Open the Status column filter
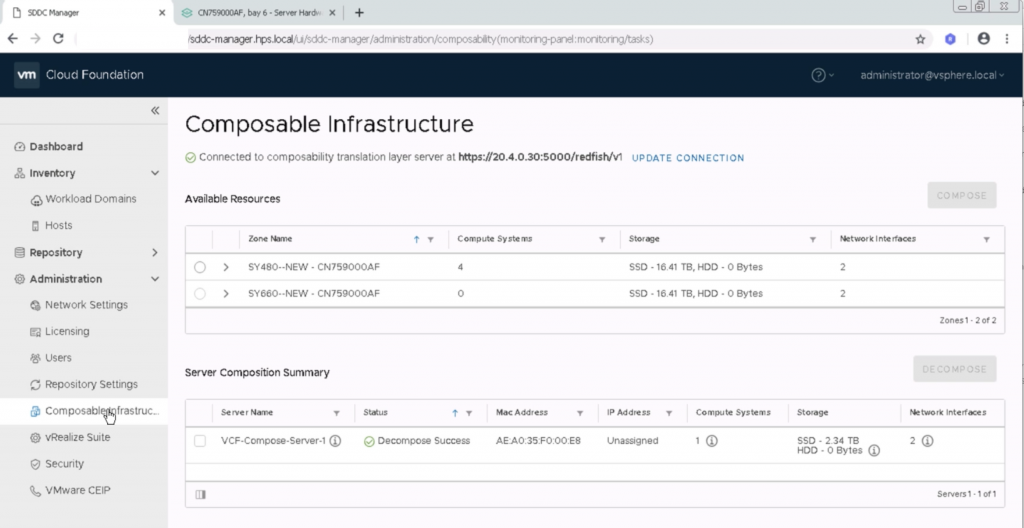 [469, 414]
